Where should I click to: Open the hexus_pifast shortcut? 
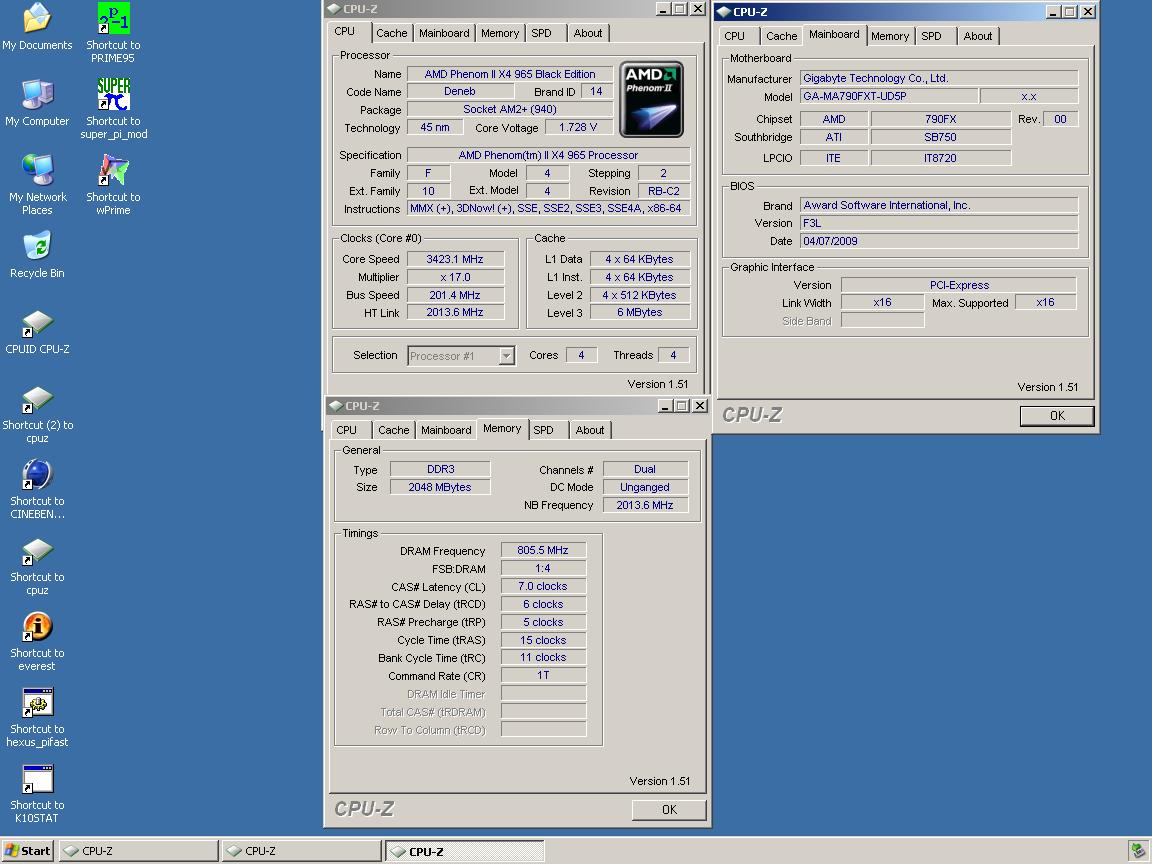[x=37, y=703]
